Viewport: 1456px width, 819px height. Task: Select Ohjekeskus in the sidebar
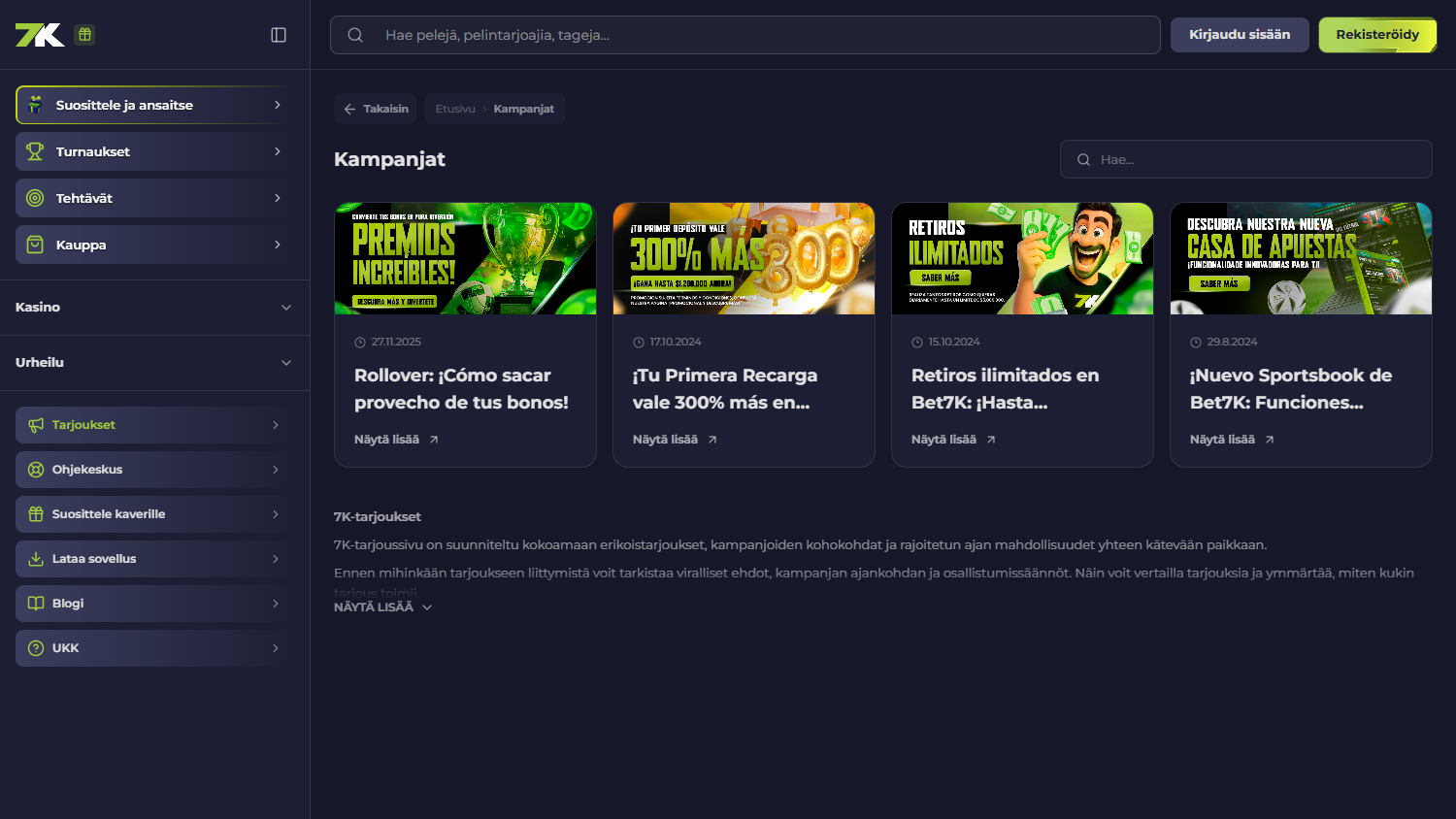coord(155,470)
